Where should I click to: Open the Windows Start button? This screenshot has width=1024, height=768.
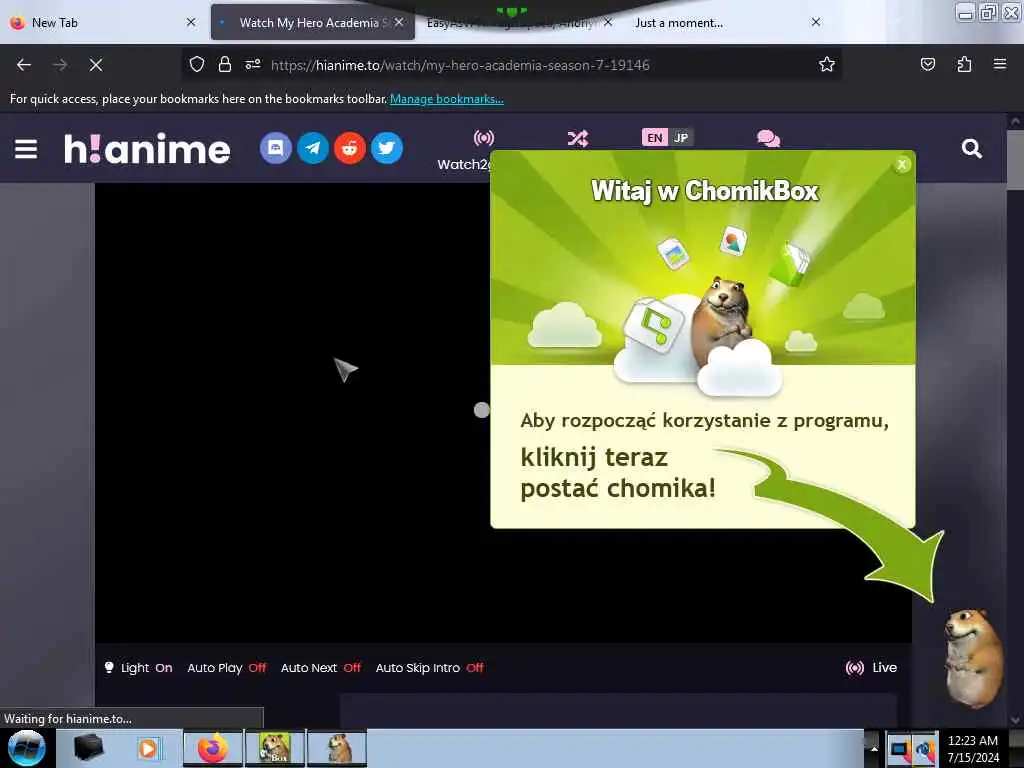click(x=27, y=748)
